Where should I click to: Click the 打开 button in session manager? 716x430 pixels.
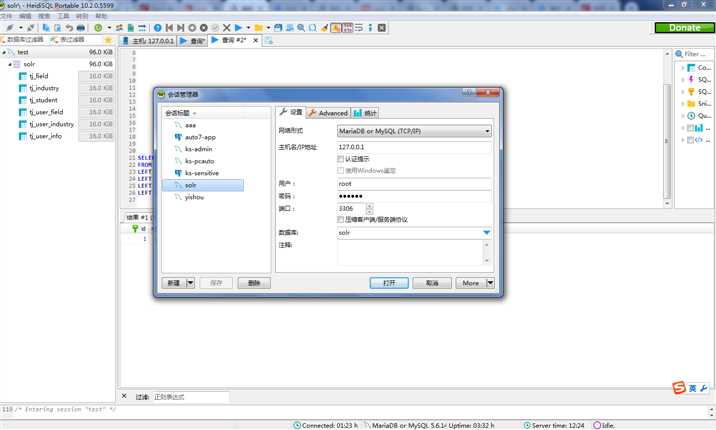389,283
